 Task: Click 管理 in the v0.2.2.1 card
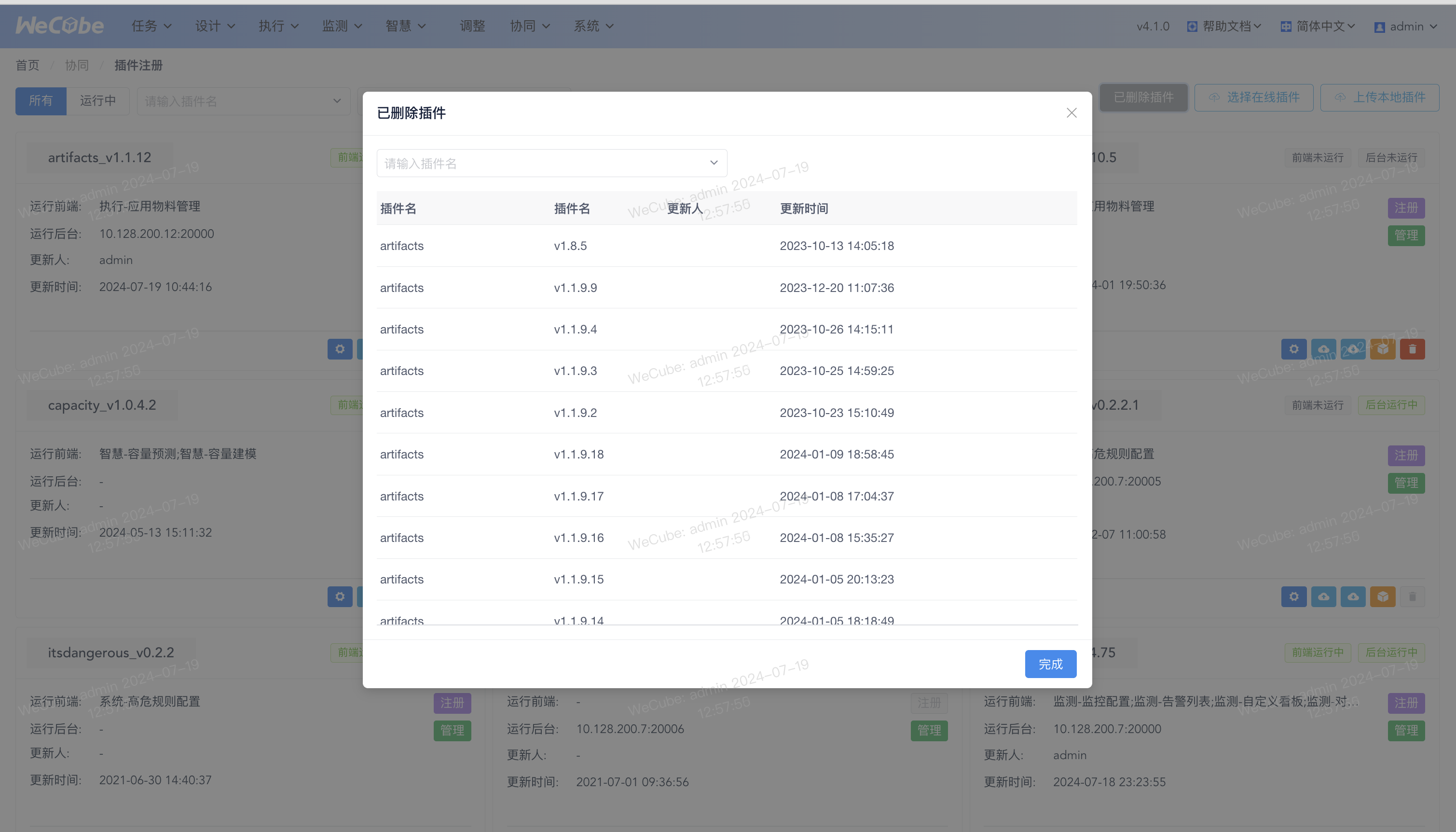(1406, 483)
